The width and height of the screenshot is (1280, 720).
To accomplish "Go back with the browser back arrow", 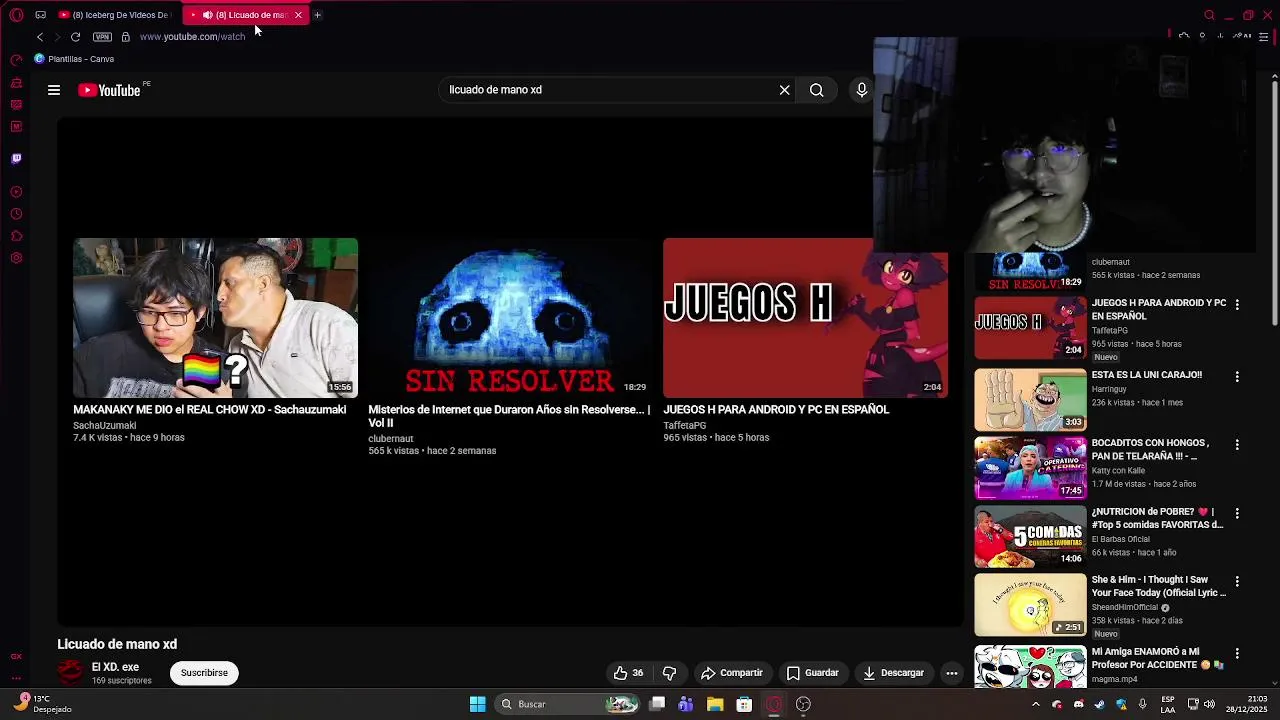I will [x=40, y=37].
